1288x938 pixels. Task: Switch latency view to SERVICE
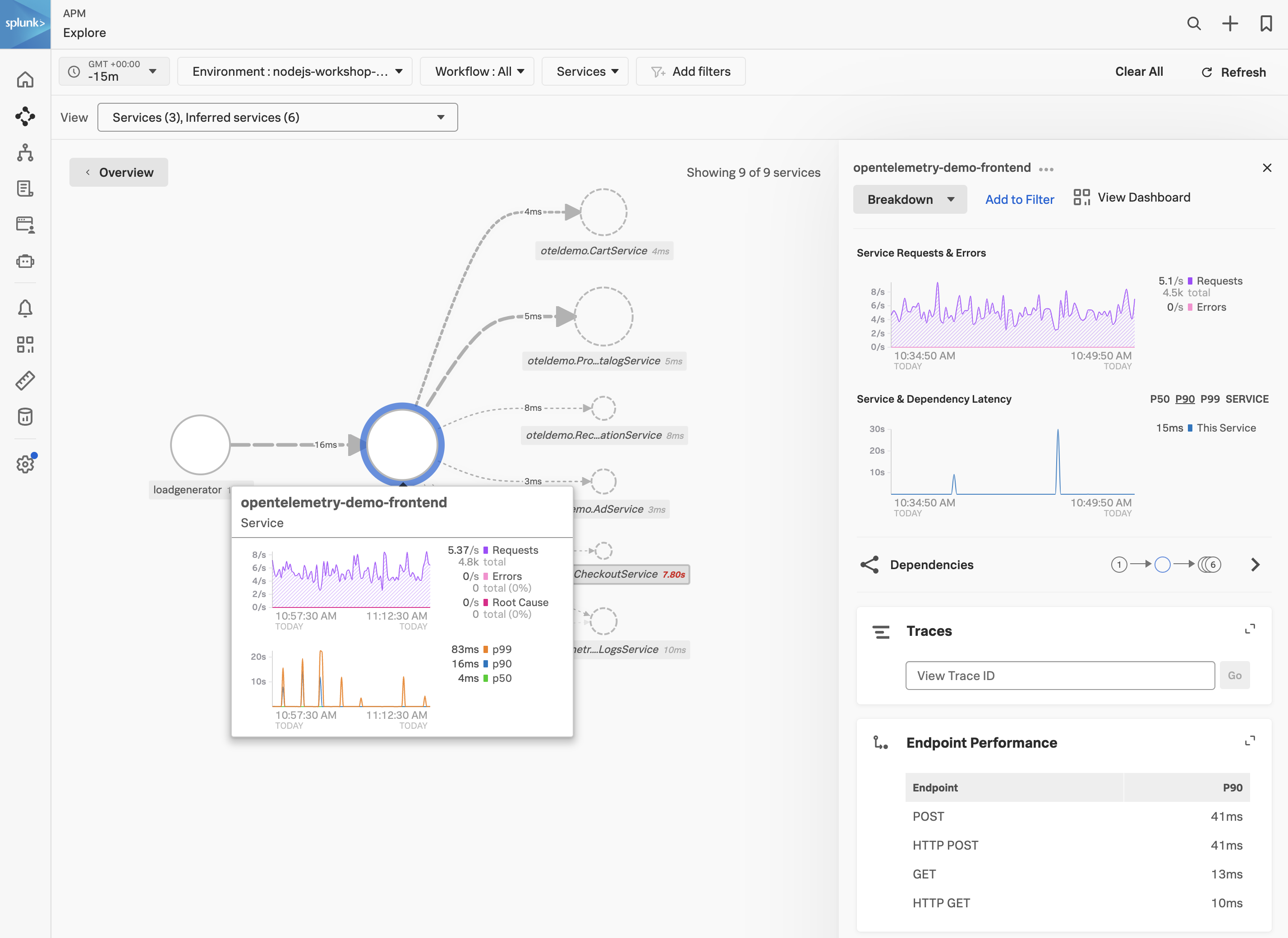click(1247, 399)
